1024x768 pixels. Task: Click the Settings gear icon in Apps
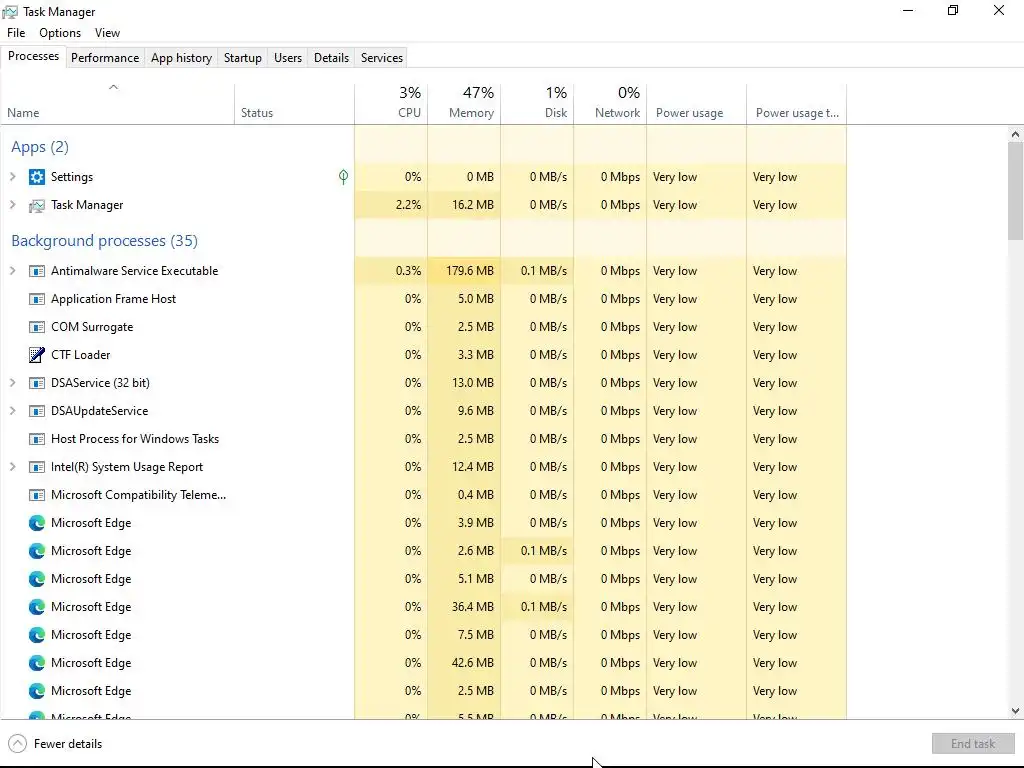(x=37, y=177)
